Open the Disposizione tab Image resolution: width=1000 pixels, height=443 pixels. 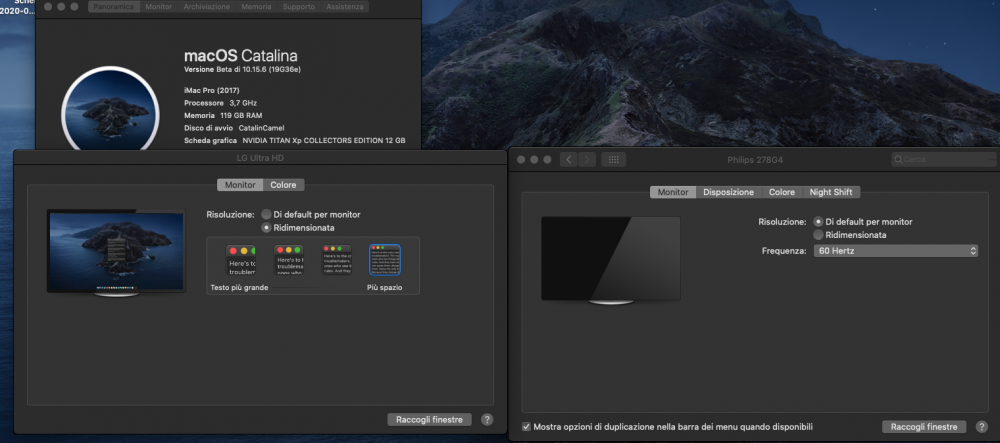tap(728, 192)
